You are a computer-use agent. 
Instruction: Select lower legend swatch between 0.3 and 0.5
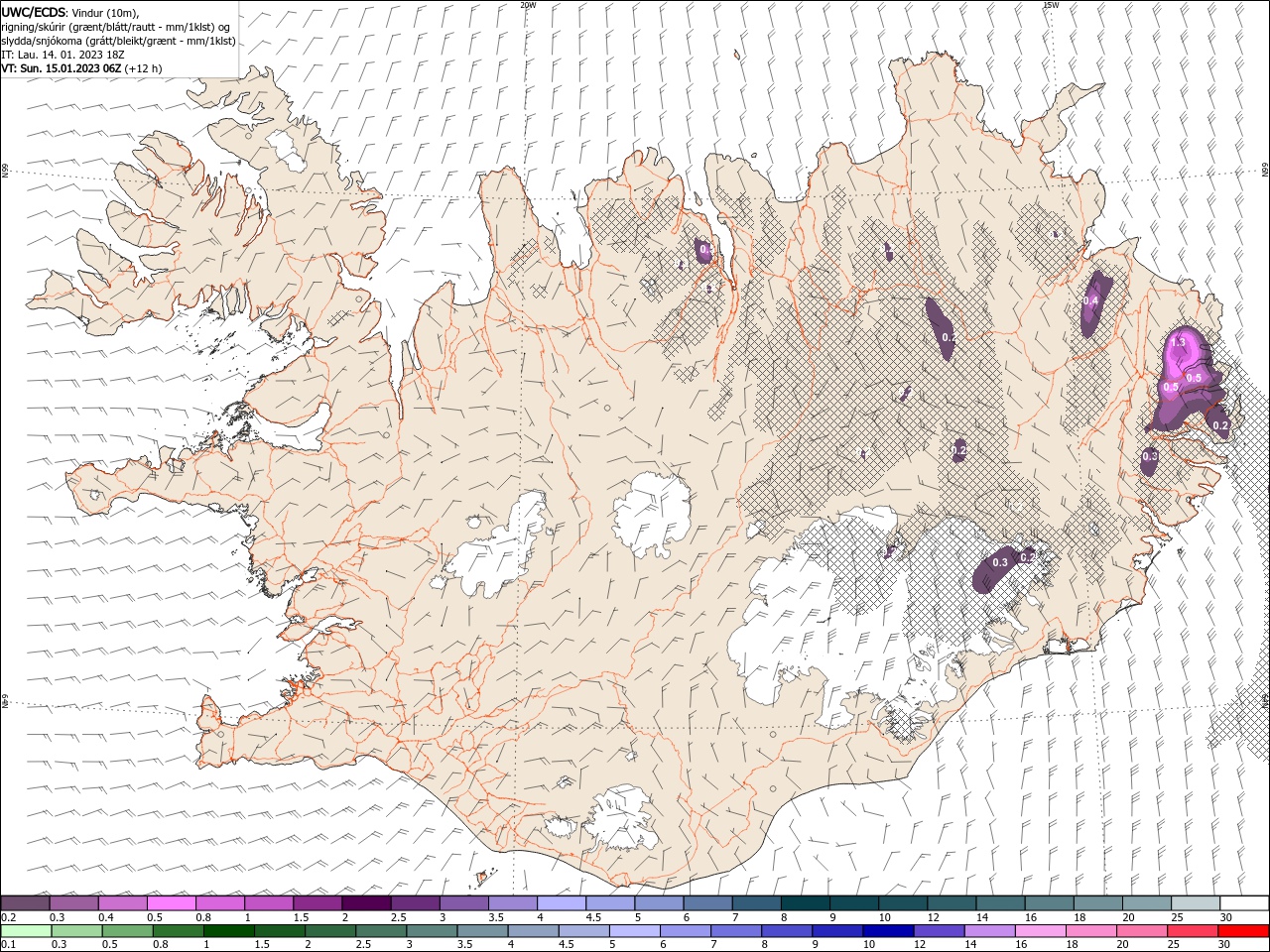tap(76, 930)
